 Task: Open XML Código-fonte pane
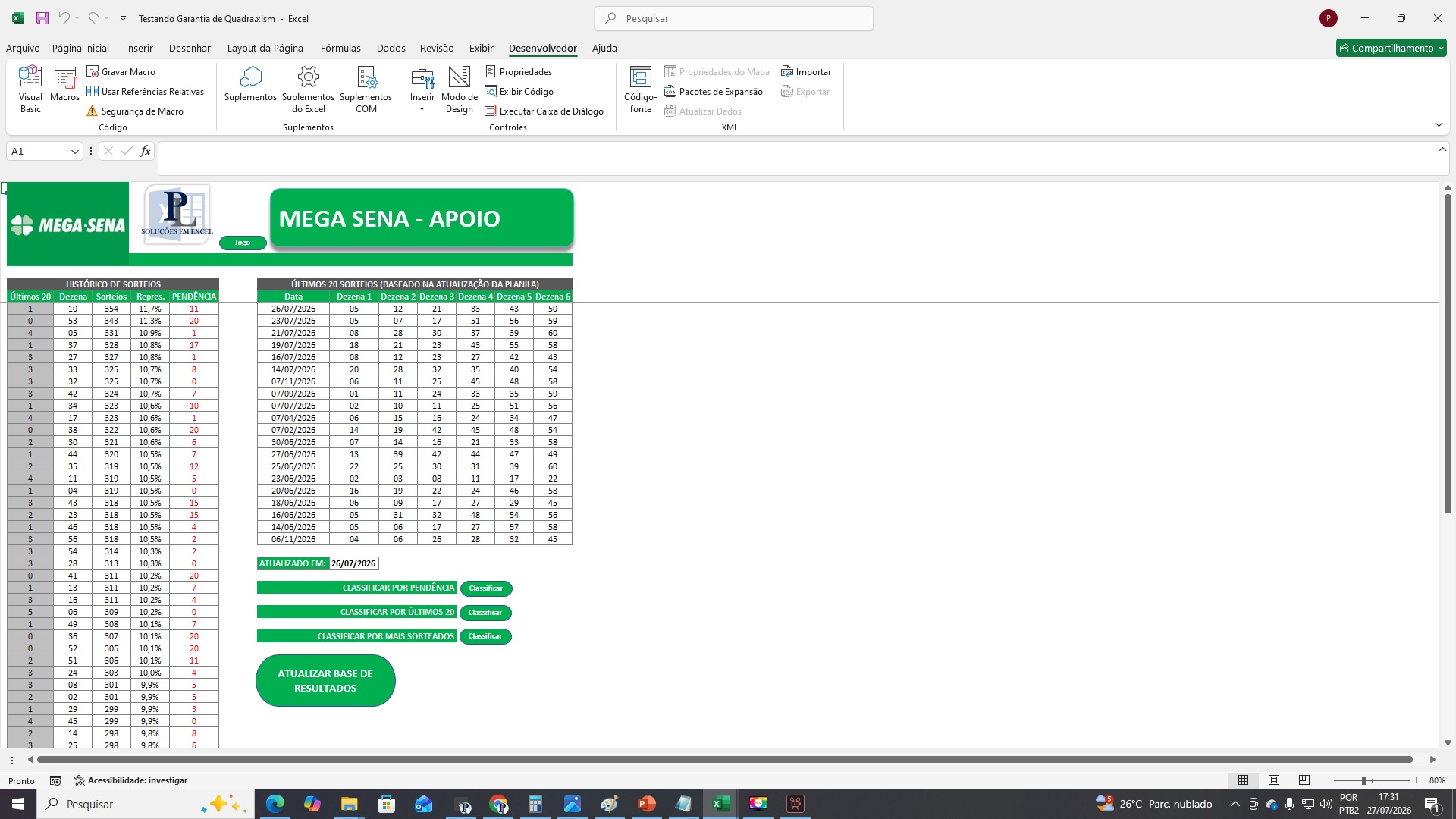point(641,89)
